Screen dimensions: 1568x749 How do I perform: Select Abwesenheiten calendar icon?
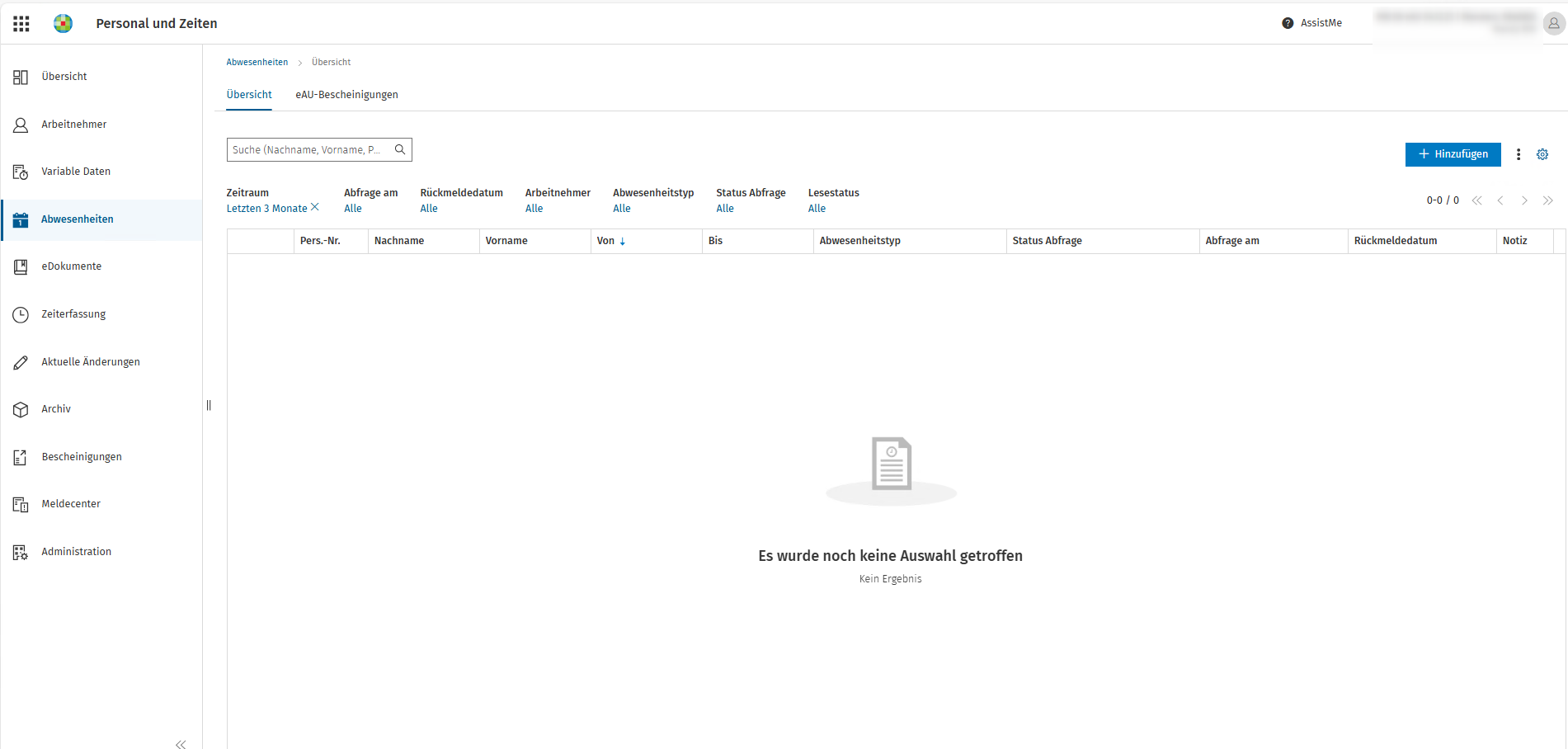[21, 219]
